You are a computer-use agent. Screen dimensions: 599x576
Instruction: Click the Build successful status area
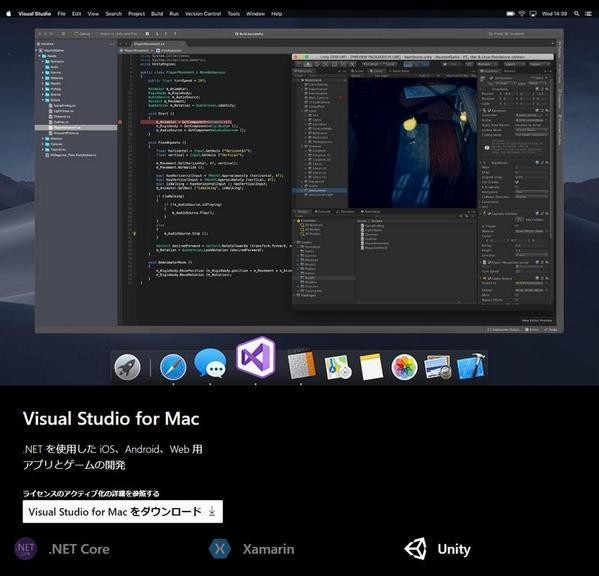[x=249, y=34]
